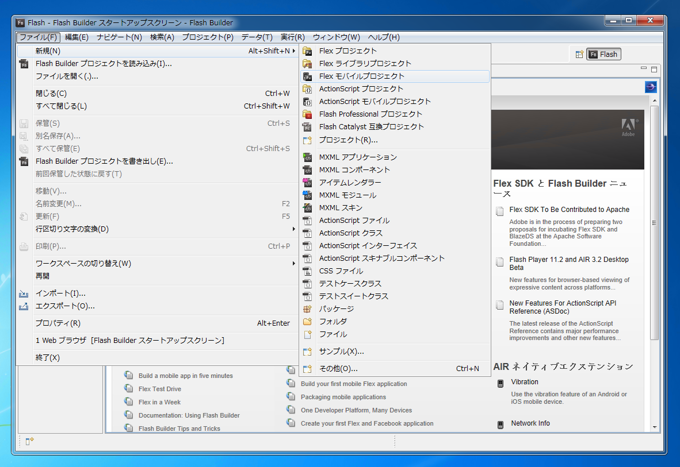Toggle the Flash perspective button

[x=604, y=54]
